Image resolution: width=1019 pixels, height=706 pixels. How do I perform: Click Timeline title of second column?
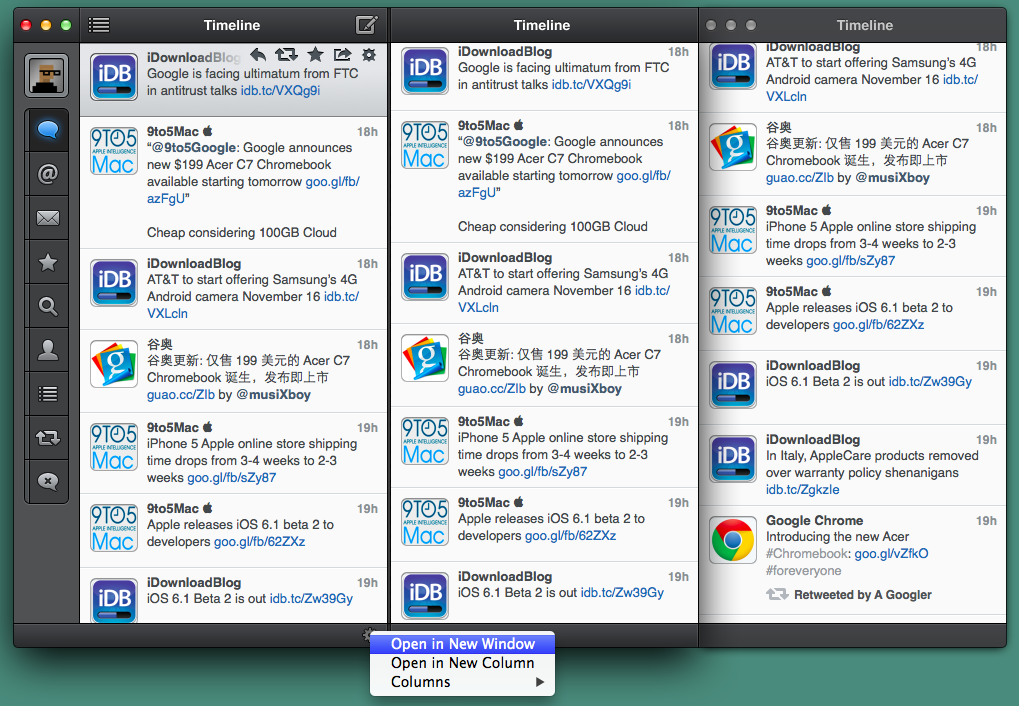[541, 25]
